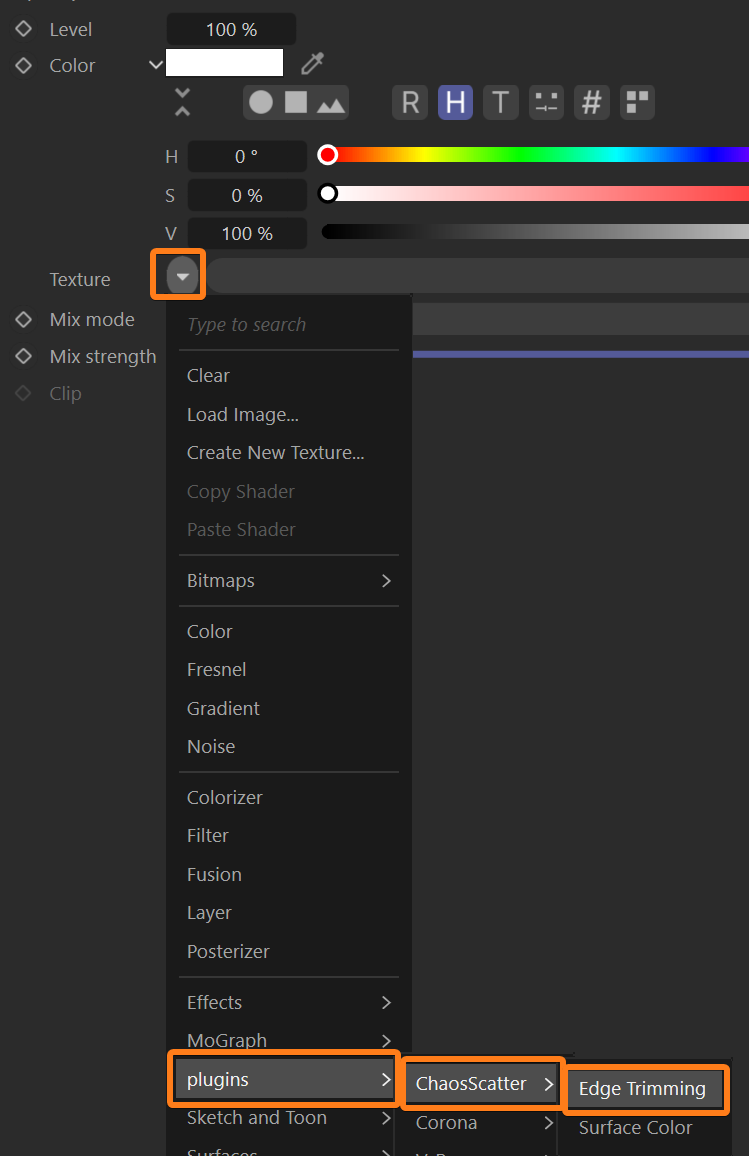Toggle Mix strength keyframe diamond

coord(24,356)
